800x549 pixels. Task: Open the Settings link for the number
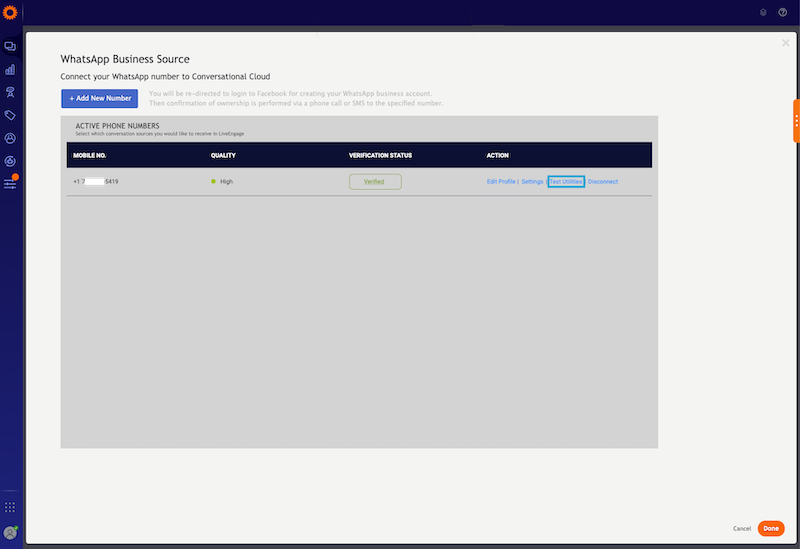[x=532, y=182]
